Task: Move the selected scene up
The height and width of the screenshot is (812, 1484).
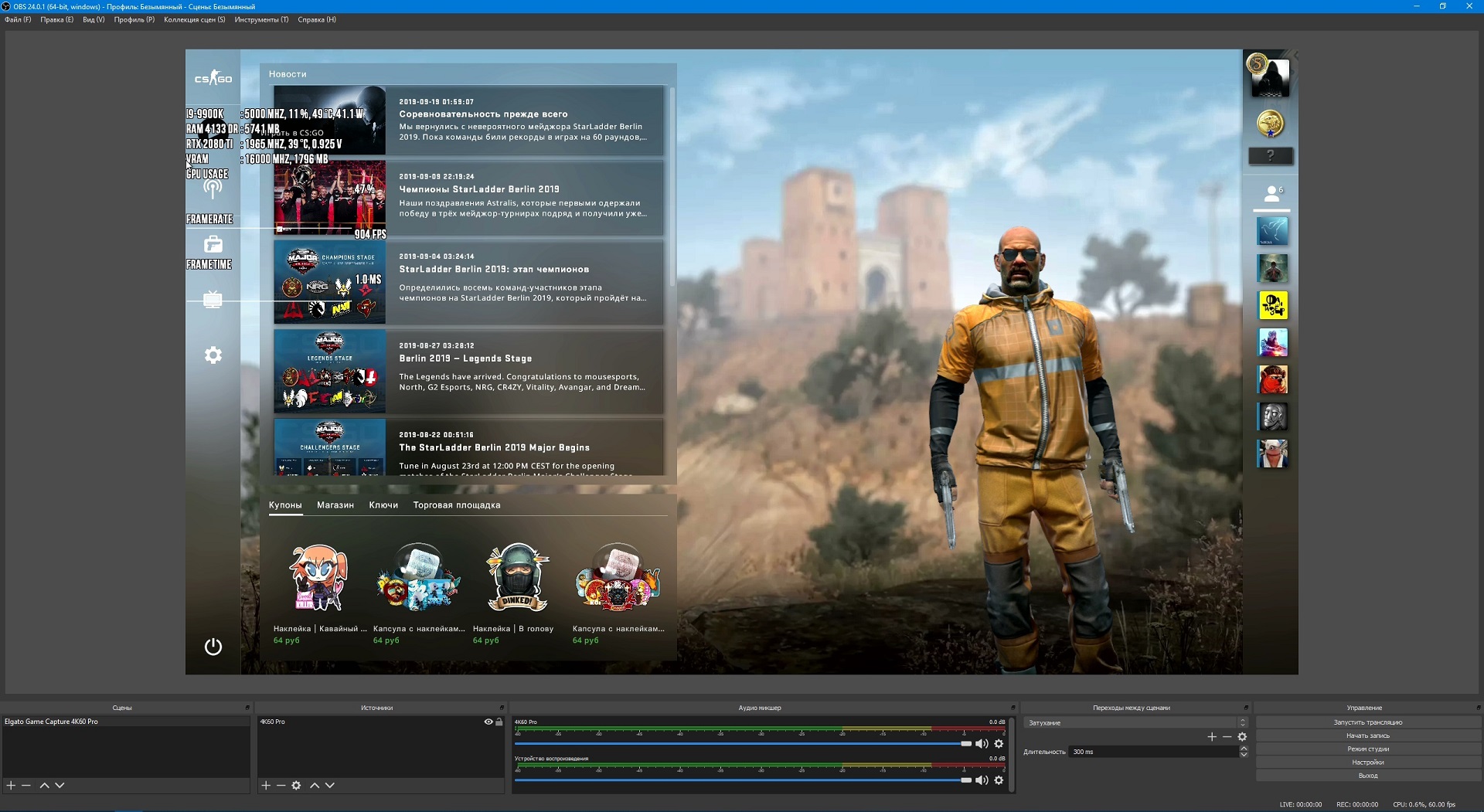Action: [x=45, y=785]
